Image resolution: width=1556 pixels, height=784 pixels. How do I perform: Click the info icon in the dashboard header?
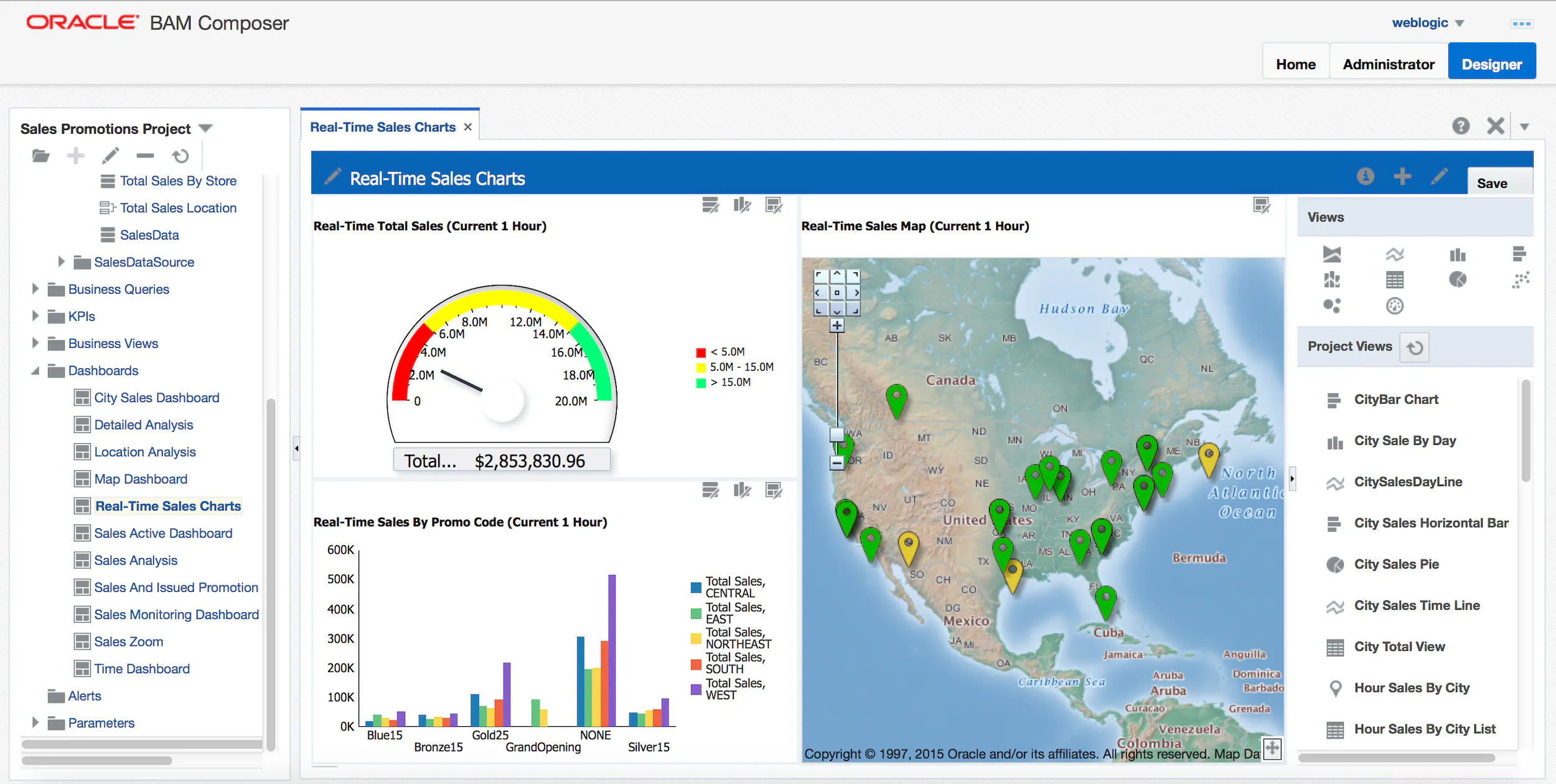[1365, 177]
